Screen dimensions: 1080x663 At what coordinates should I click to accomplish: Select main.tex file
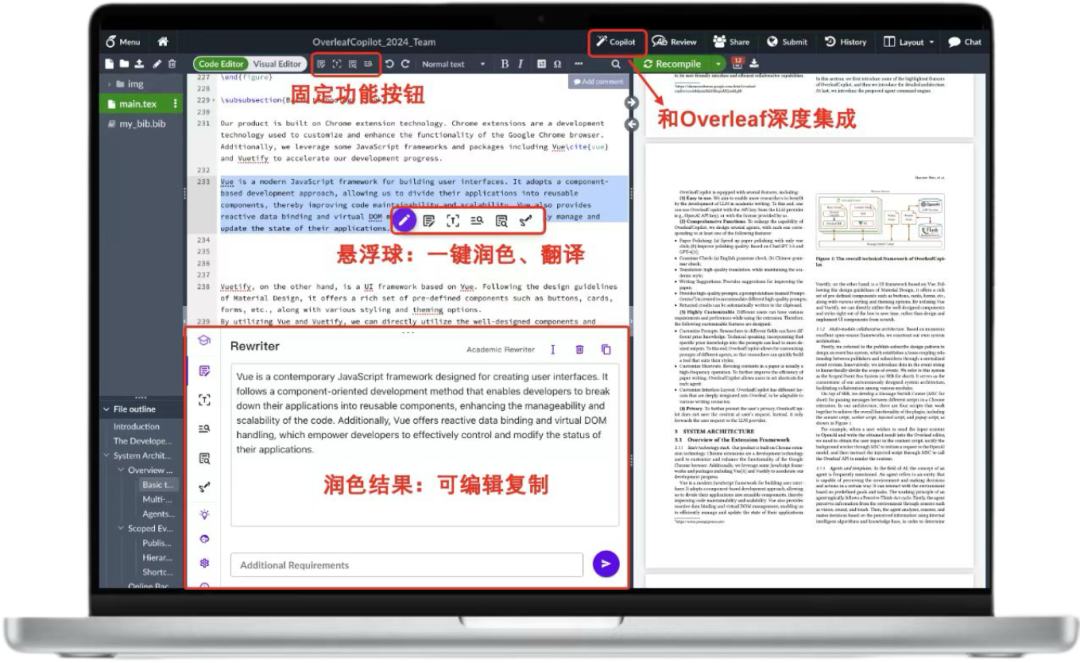[136, 104]
